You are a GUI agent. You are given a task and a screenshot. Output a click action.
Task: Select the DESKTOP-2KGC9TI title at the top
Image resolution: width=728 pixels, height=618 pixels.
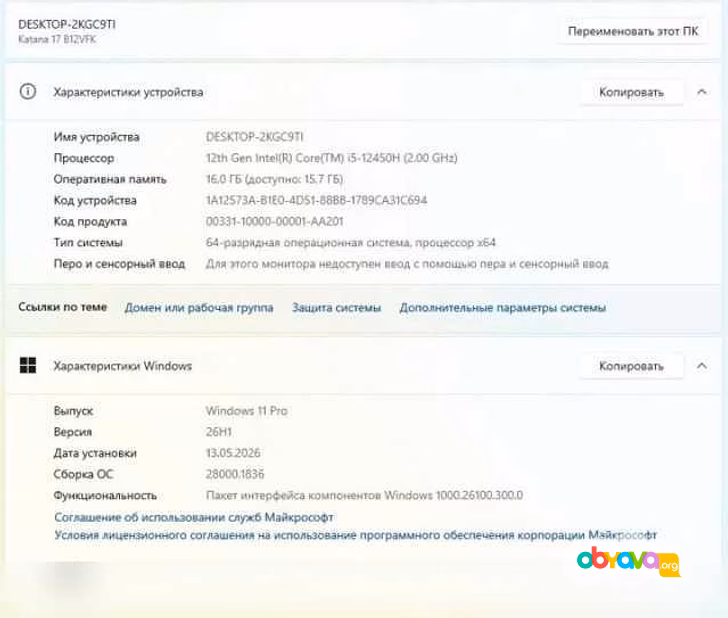click(x=67, y=25)
